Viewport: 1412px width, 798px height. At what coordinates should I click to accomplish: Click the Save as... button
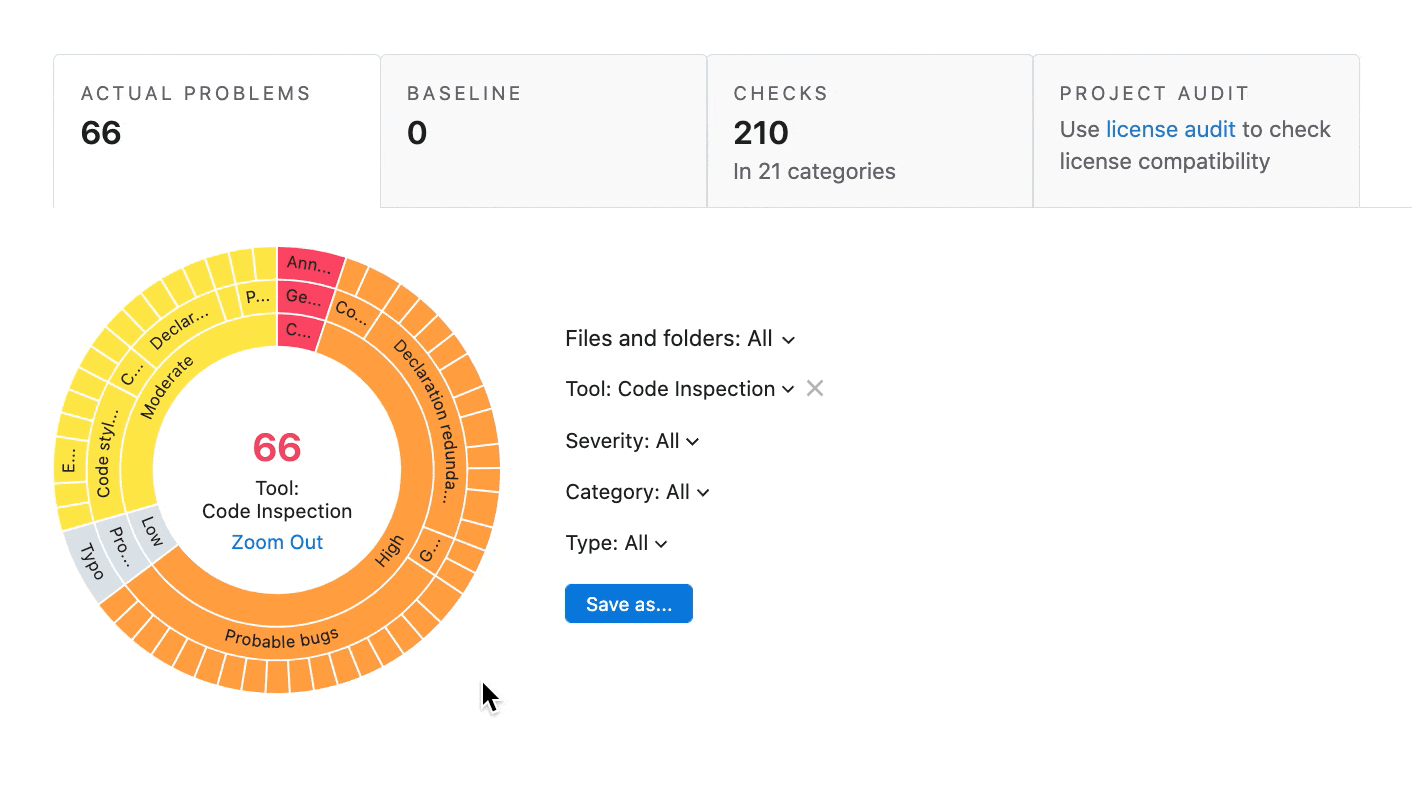[628, 604]
